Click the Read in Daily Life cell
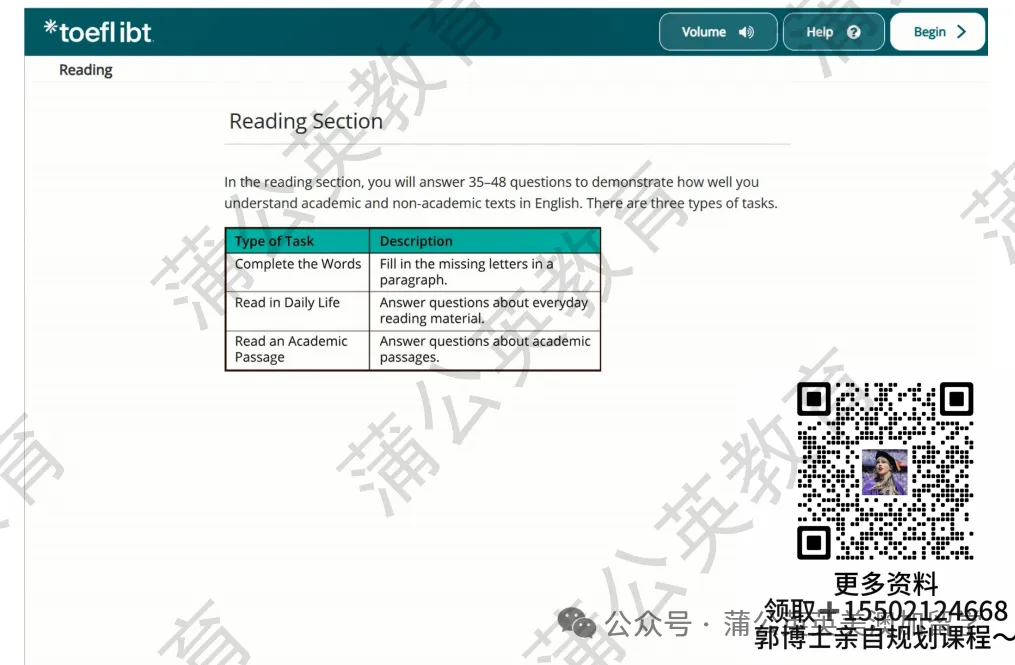 tap(297, 311)
